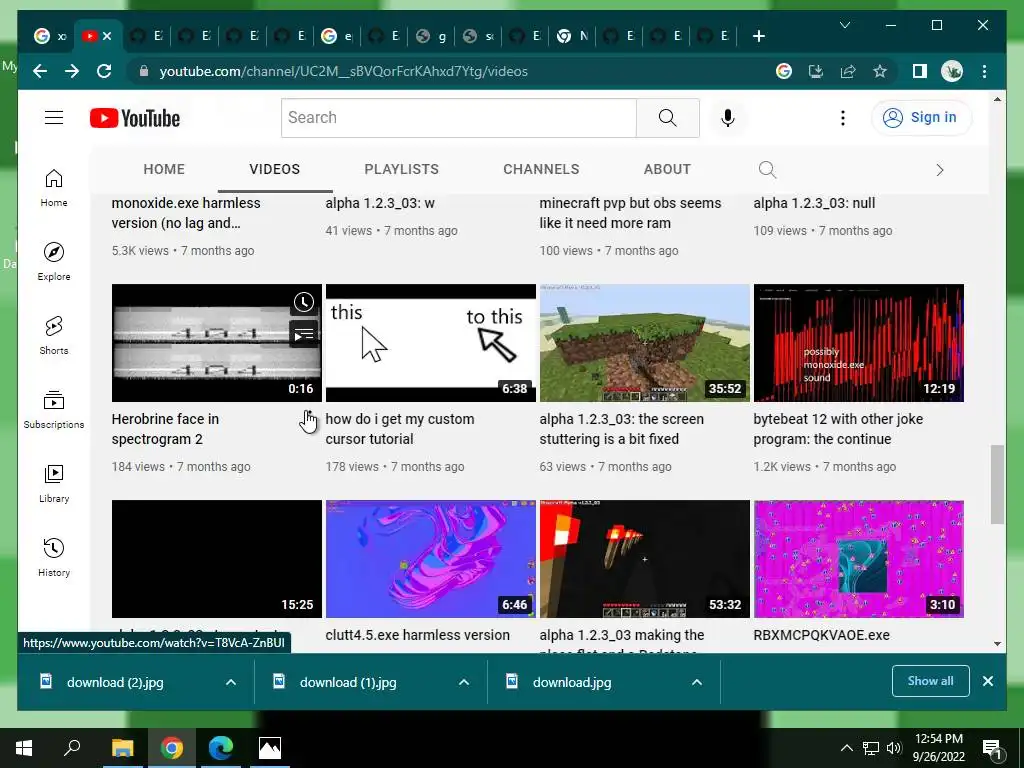The image size is (1024, 768).
Task: Play the custom cursor tutorial thumbnail
Action: click(430, 343)
